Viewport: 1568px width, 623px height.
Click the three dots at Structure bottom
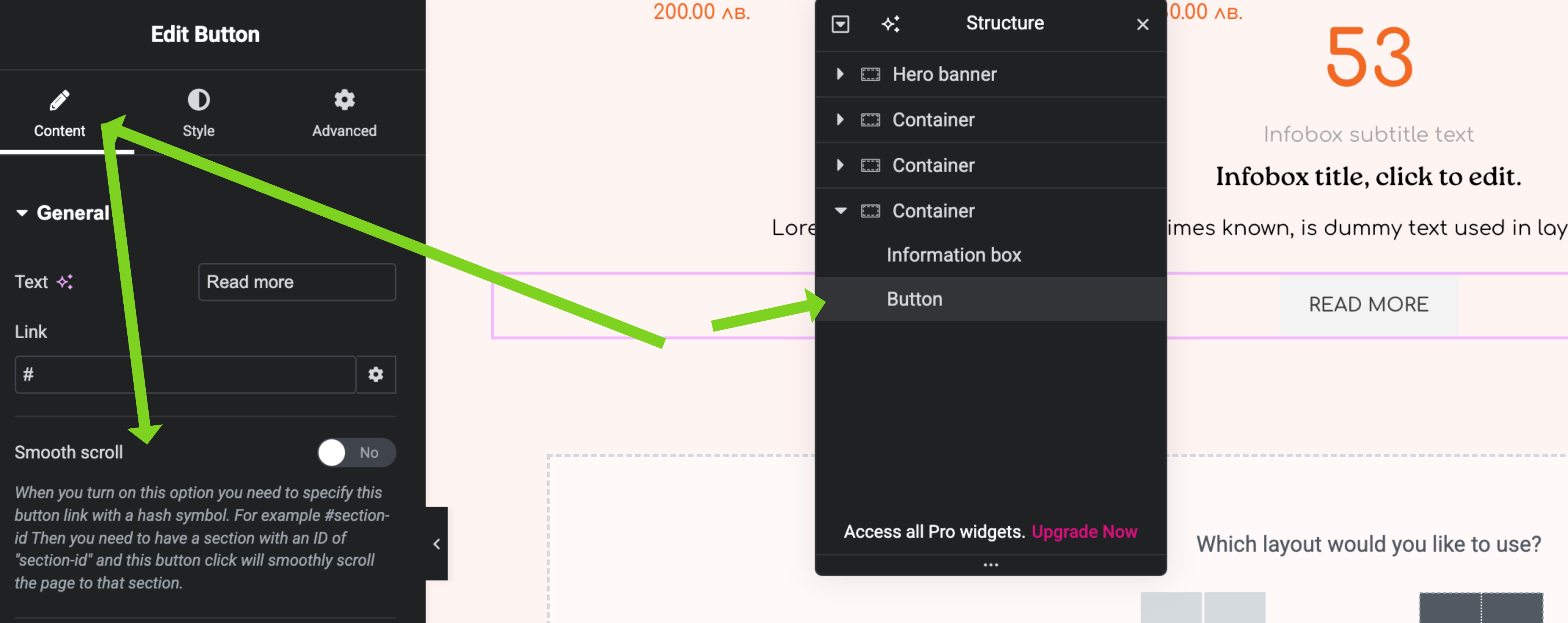pyautogui.click(x=990, y=565)
